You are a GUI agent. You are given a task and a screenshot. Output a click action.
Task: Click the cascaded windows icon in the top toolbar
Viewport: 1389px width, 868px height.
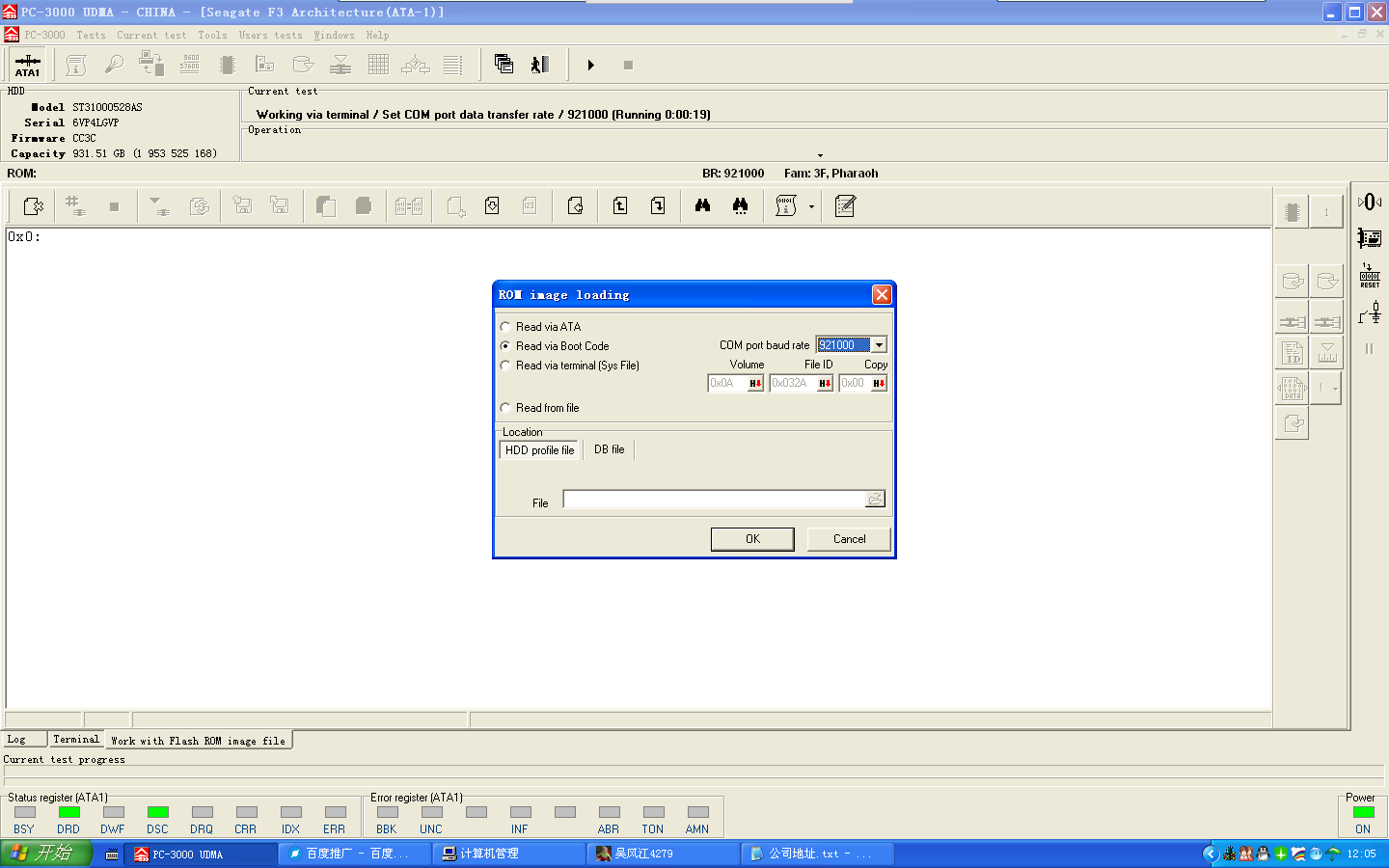504,65
